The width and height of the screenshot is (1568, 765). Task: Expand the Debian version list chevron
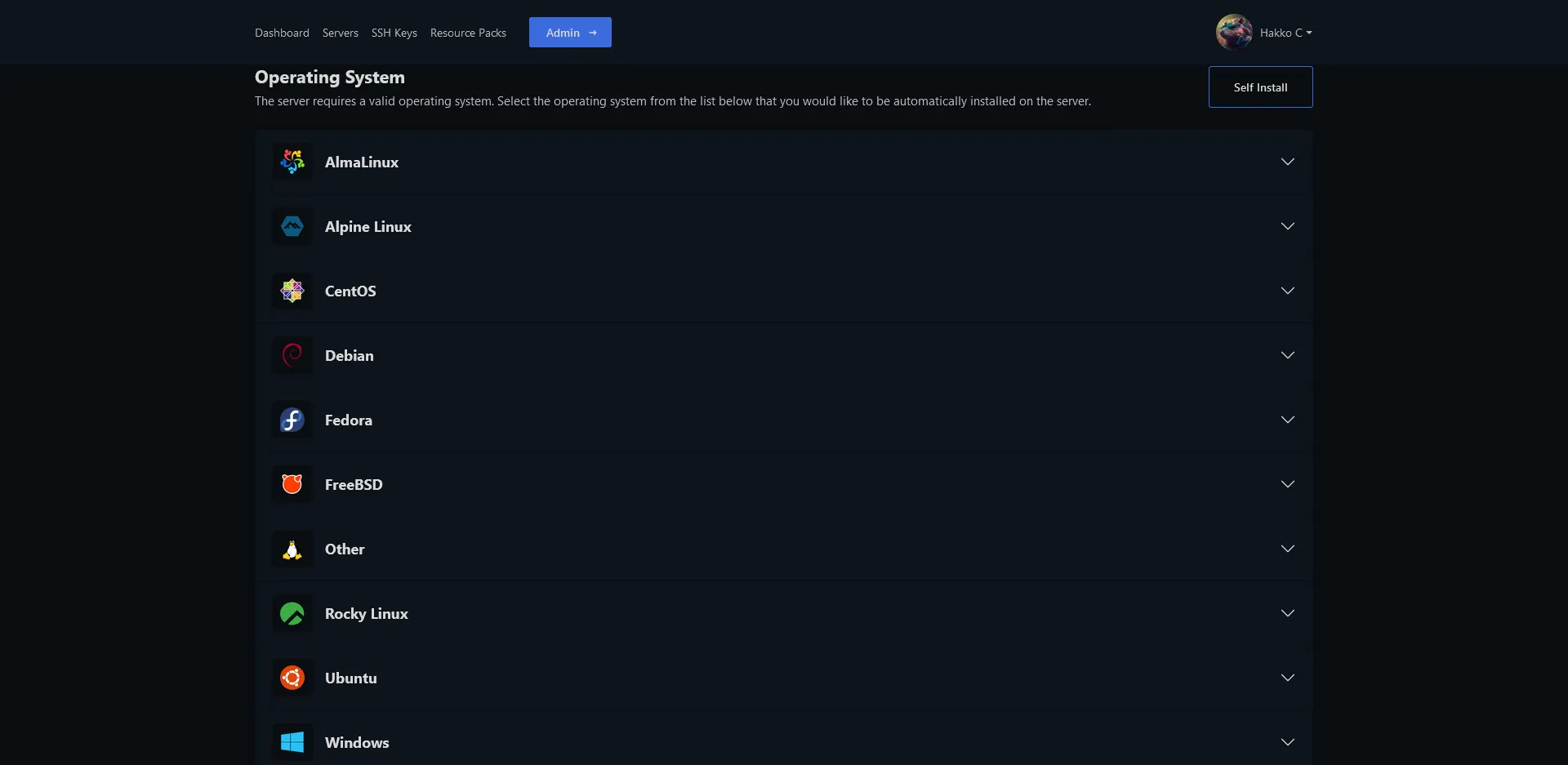tap(1287, 355)
